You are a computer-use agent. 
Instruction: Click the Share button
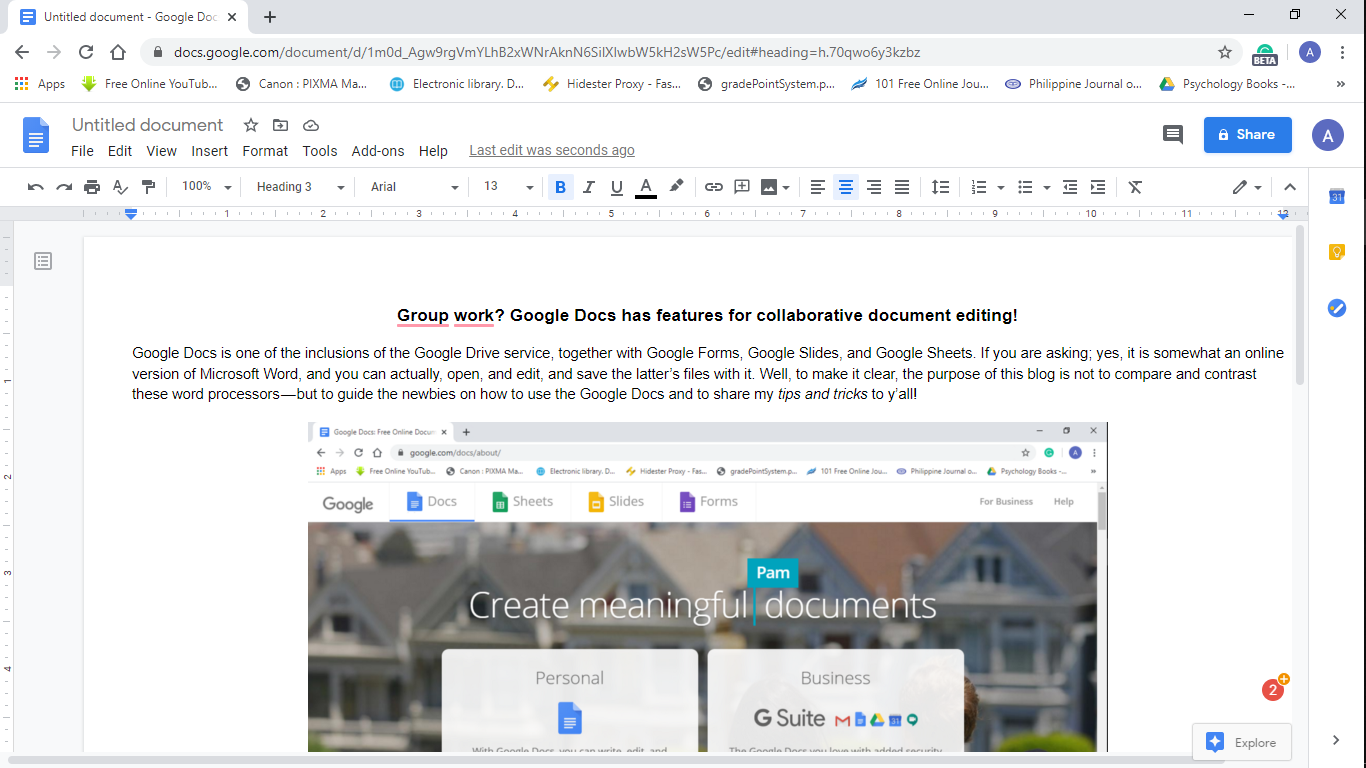[1247, 134]
